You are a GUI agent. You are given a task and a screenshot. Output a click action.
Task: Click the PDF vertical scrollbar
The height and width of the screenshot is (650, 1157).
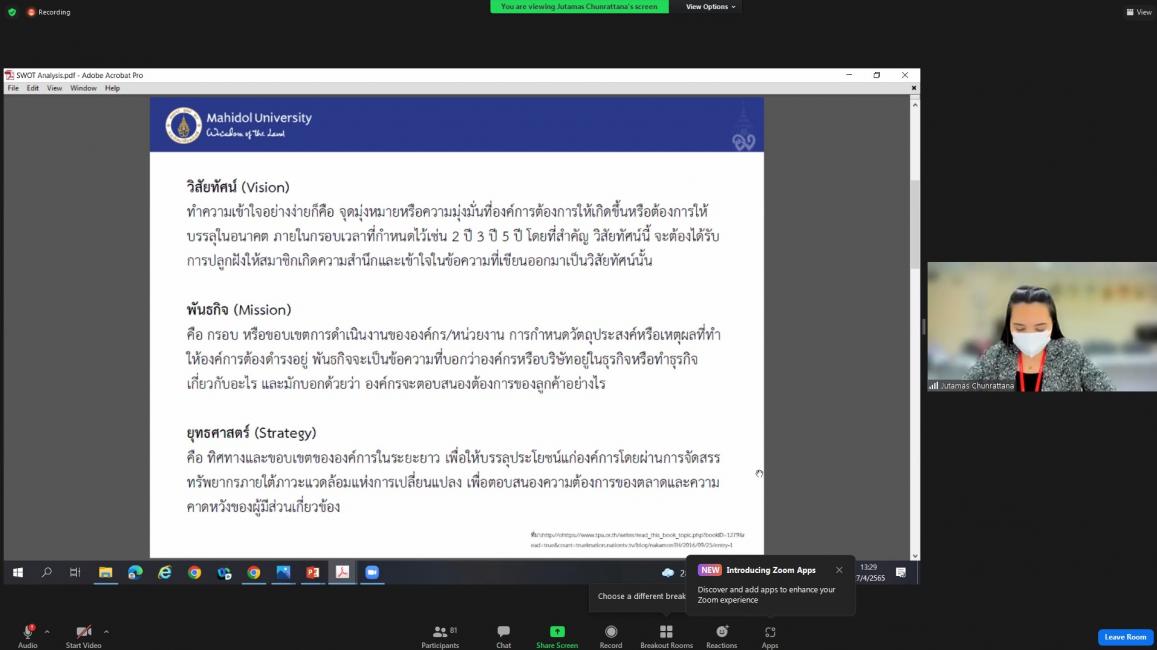click(914, 230)
